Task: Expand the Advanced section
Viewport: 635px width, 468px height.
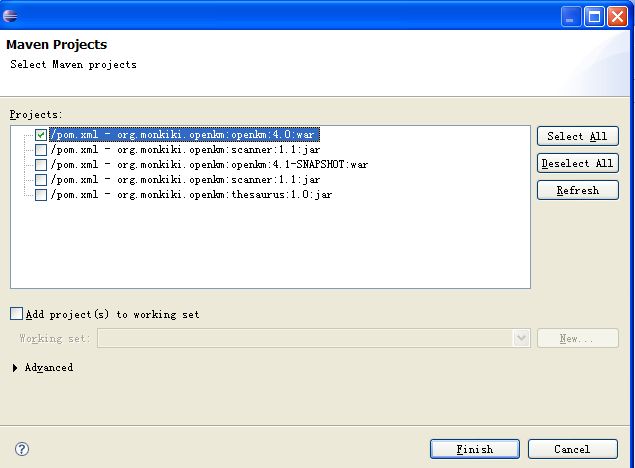Action: tap(15, 368)
